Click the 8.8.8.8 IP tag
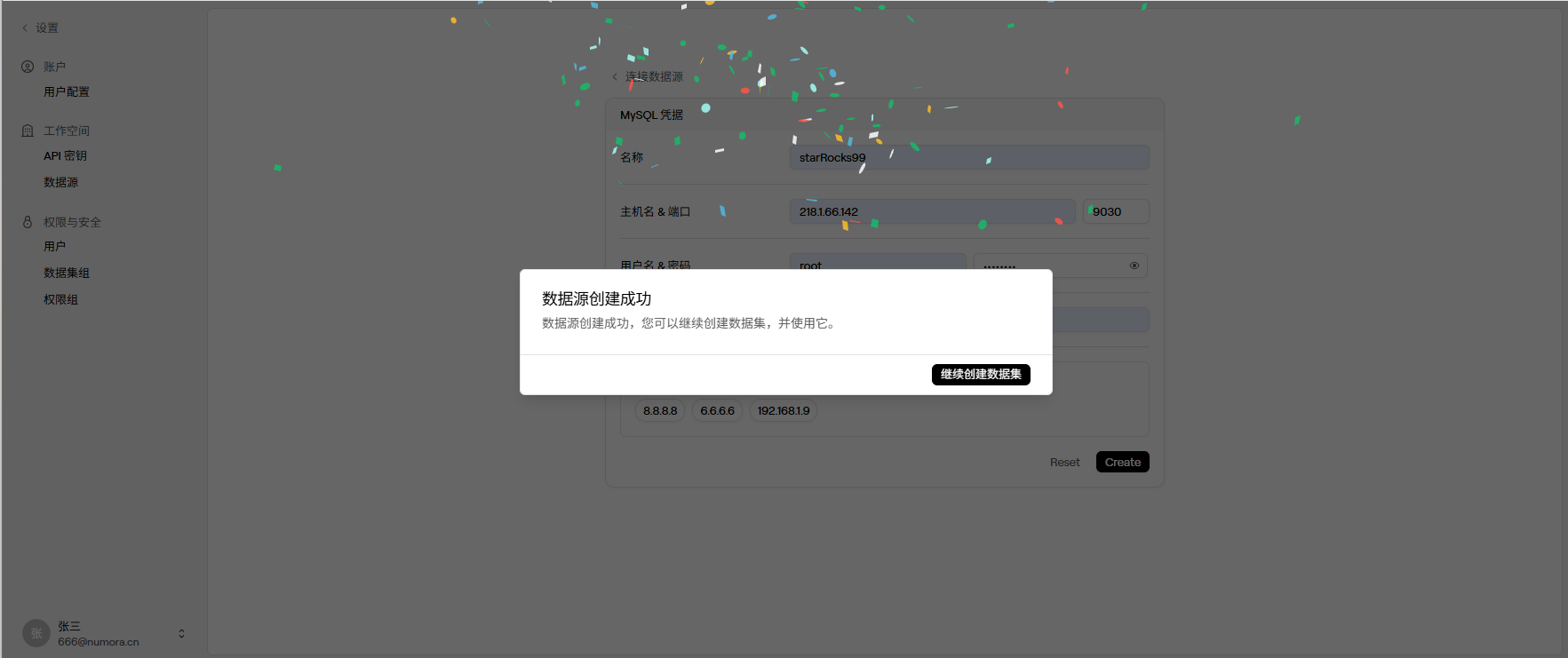 click(x=660, y=411)
